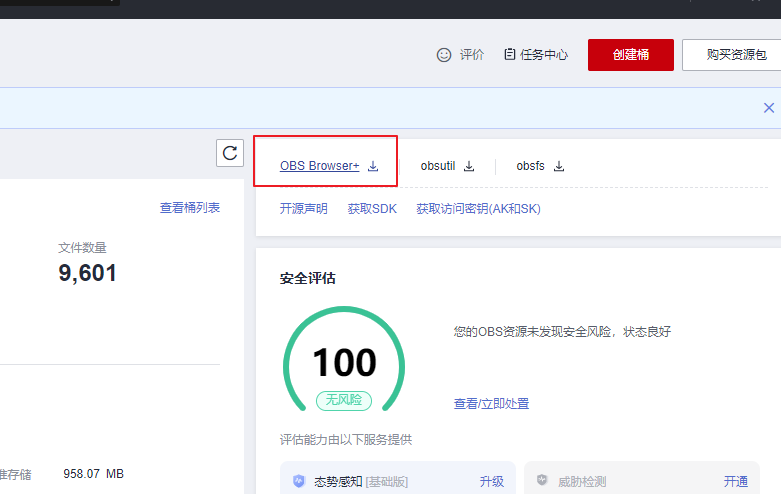The image size is (781, 494).
Task: Click the smiley face feedback icon
Action: pyautogui.click(x=444, y=55)
